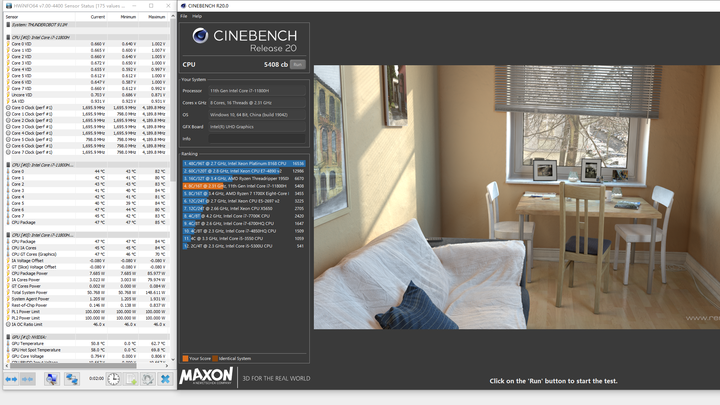Click HWiNFO horizontal scrollbar right arrow

click(167, 366)
